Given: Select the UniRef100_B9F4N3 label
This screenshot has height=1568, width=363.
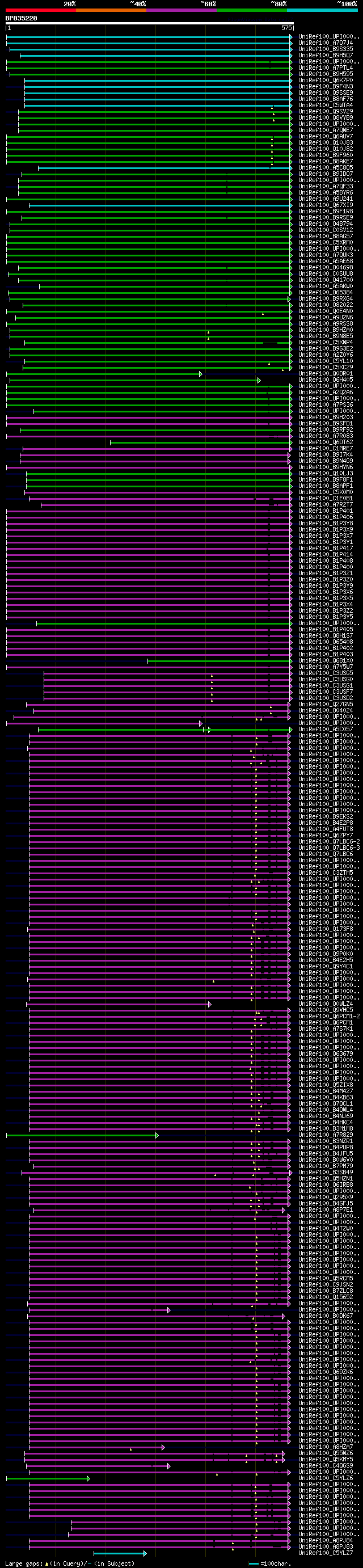Looking at the screenshot, I should (325, 87).
